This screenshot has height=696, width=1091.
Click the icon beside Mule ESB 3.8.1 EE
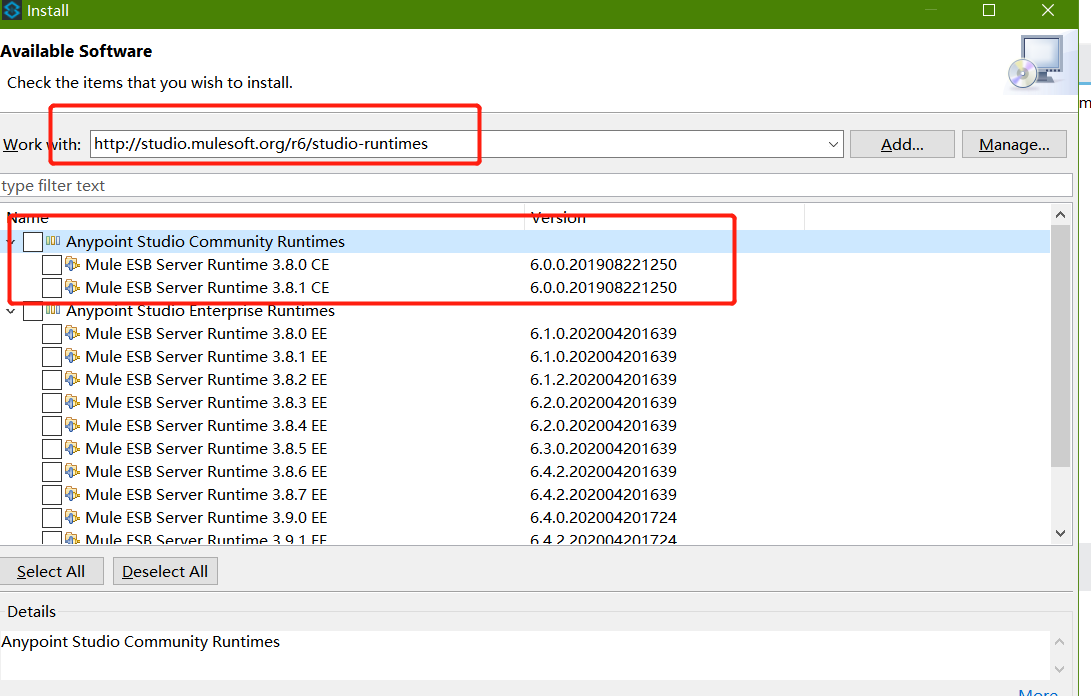72,356
